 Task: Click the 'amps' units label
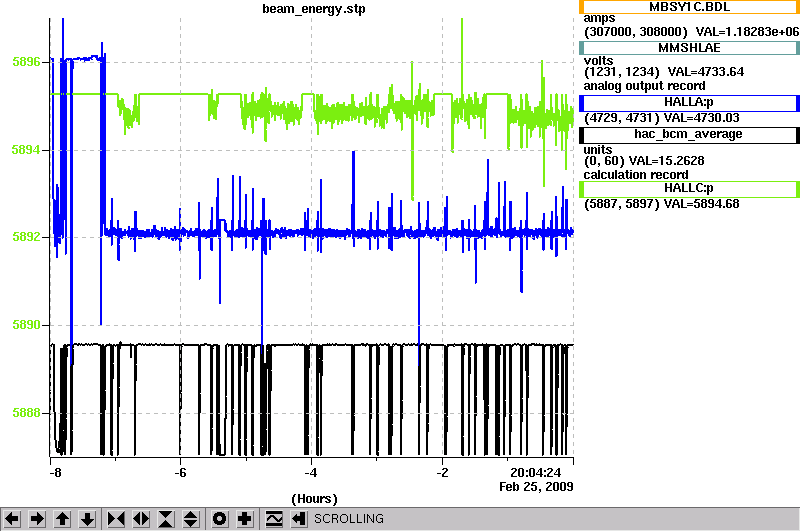coord(599,19)
